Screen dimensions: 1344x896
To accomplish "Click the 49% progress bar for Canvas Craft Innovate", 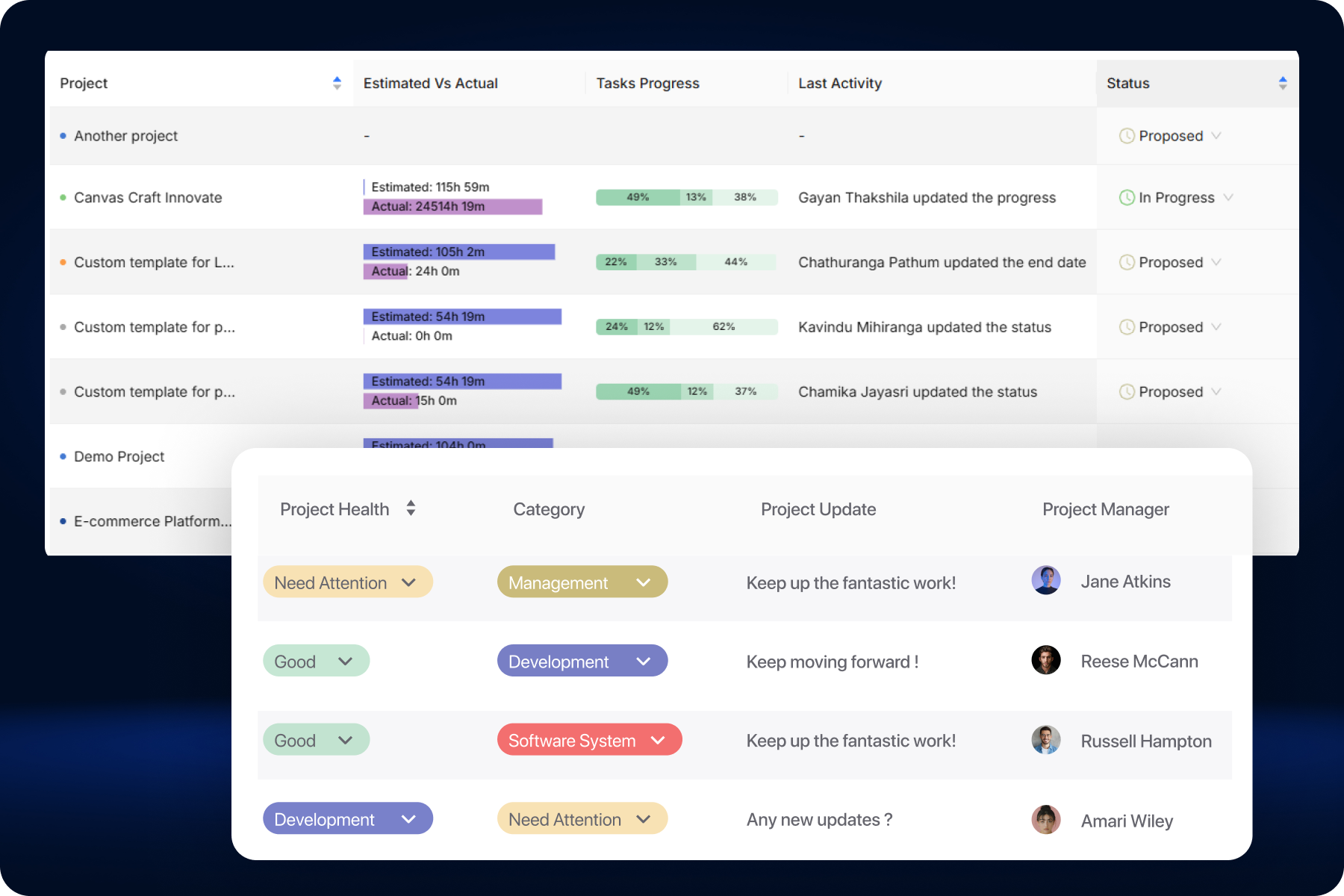I will pos(637,197).
